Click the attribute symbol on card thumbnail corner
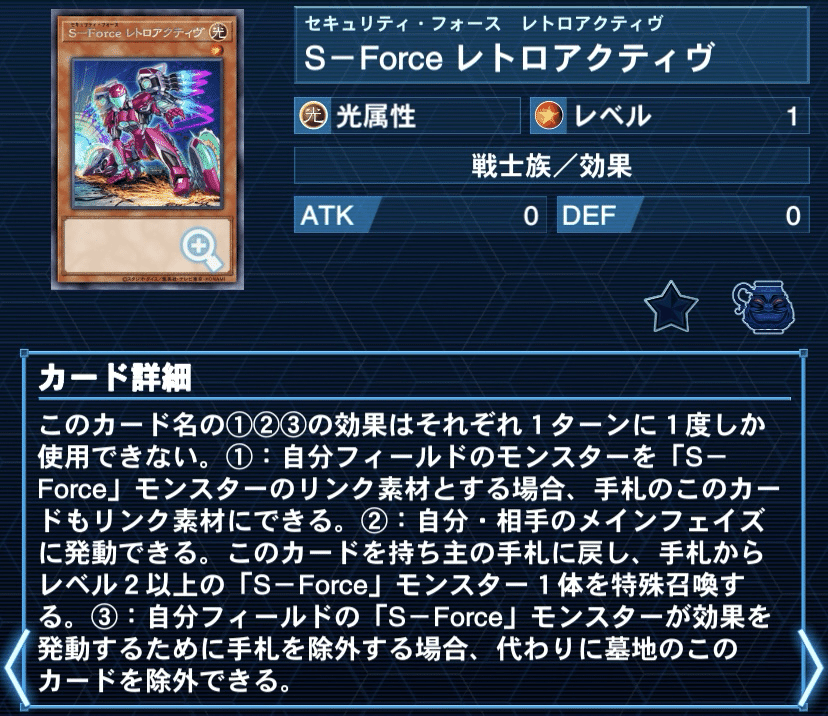Image resolution: width=828 pixels, height=716 pixels. pos(218,31)
